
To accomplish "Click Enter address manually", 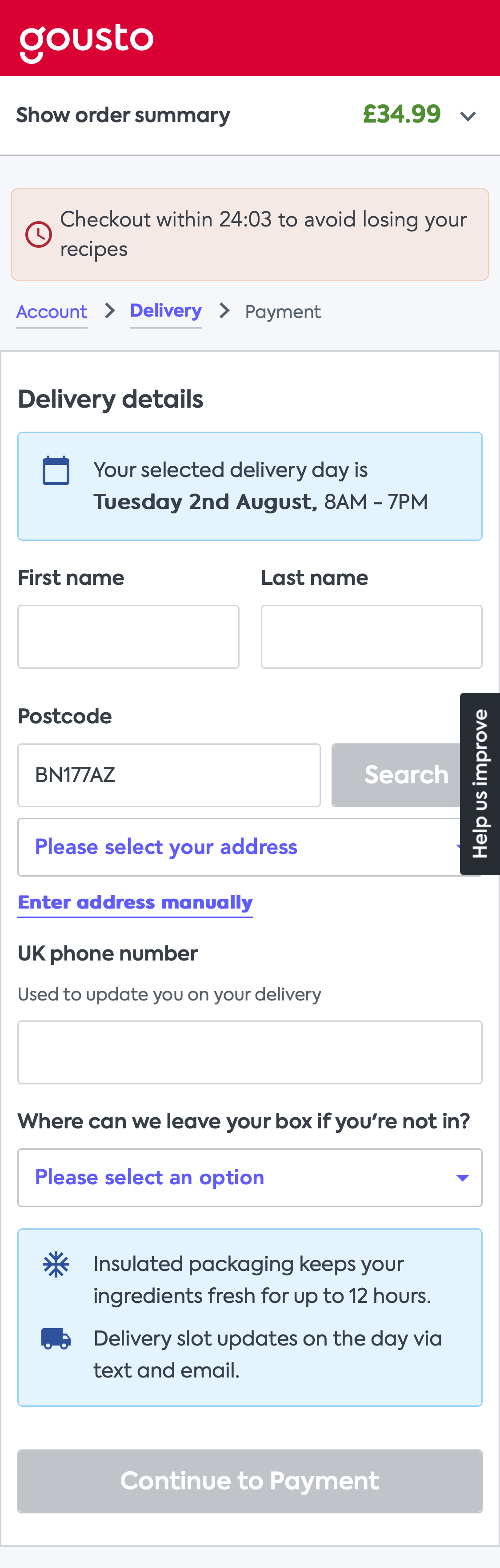I will pos(135,902).
